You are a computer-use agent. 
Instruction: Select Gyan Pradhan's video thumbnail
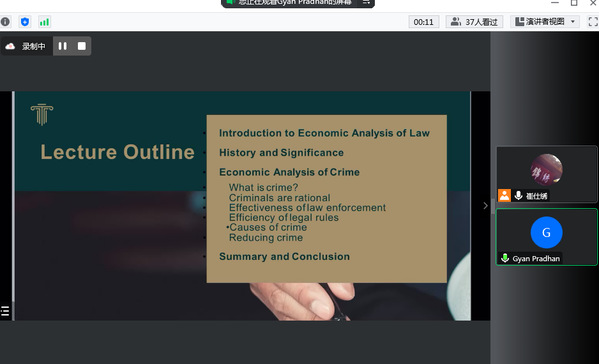click(x=546, y=237)
